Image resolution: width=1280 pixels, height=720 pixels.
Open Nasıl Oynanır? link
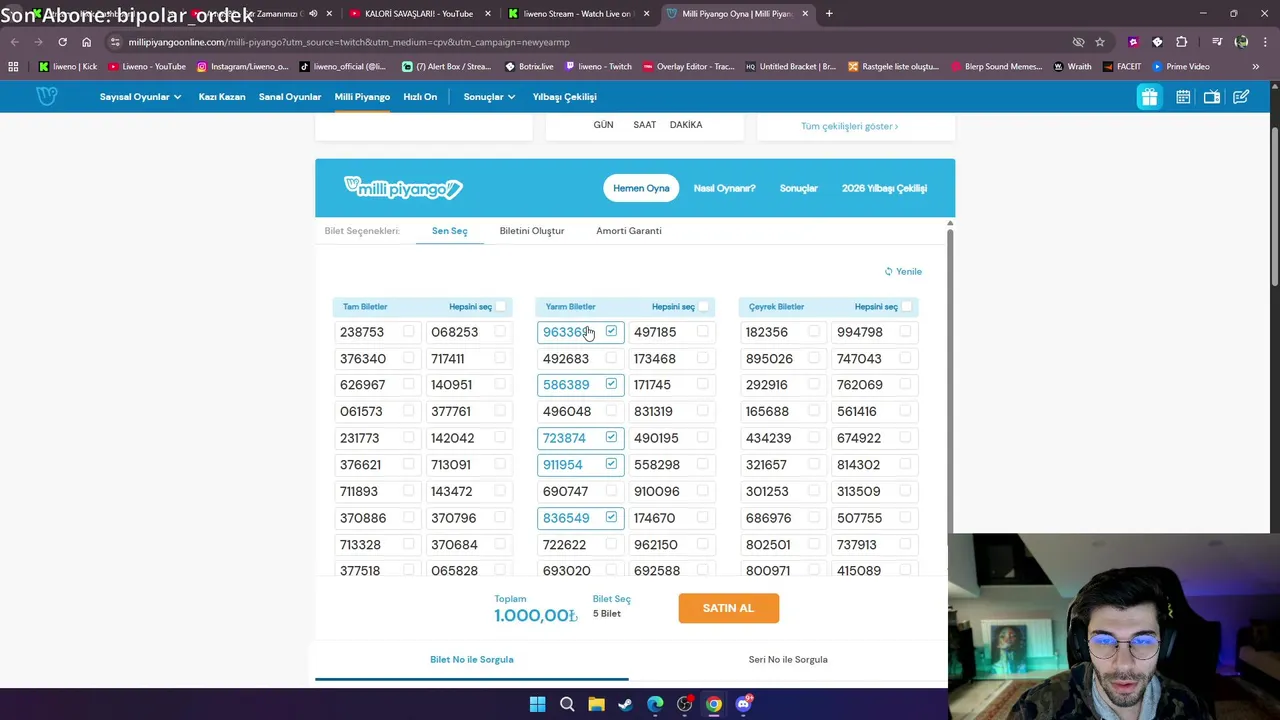724,188
